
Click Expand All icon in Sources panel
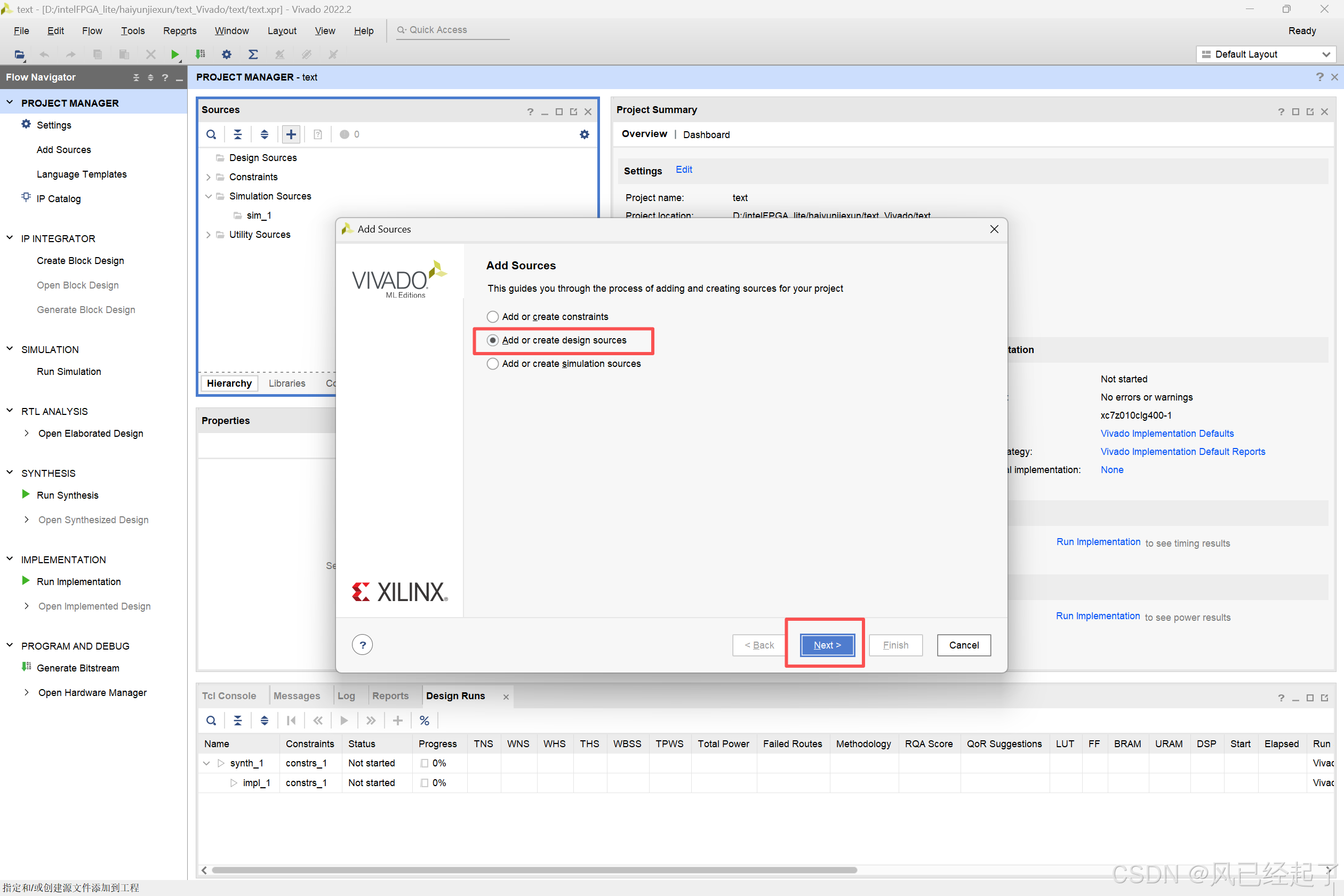point(264,134)
